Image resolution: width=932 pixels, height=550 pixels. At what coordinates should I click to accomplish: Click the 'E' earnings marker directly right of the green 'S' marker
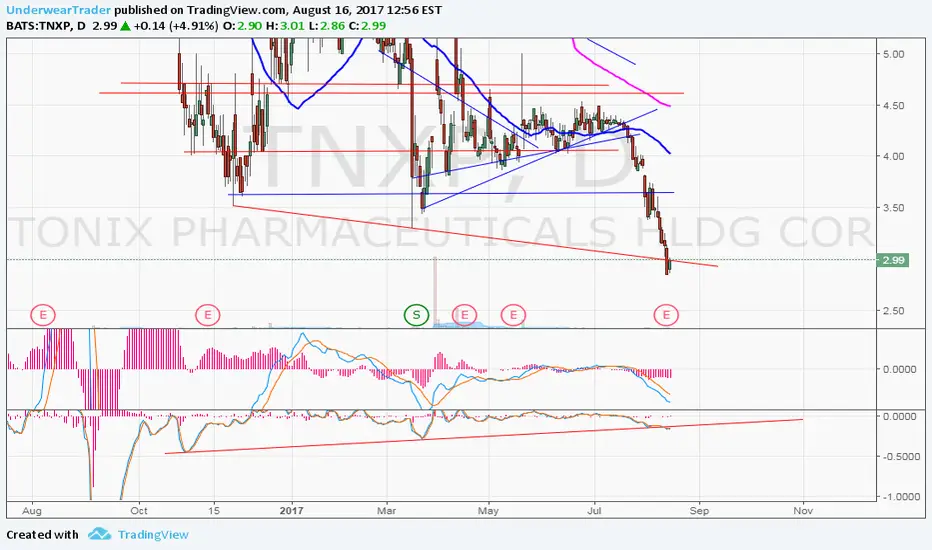point(464,315)
